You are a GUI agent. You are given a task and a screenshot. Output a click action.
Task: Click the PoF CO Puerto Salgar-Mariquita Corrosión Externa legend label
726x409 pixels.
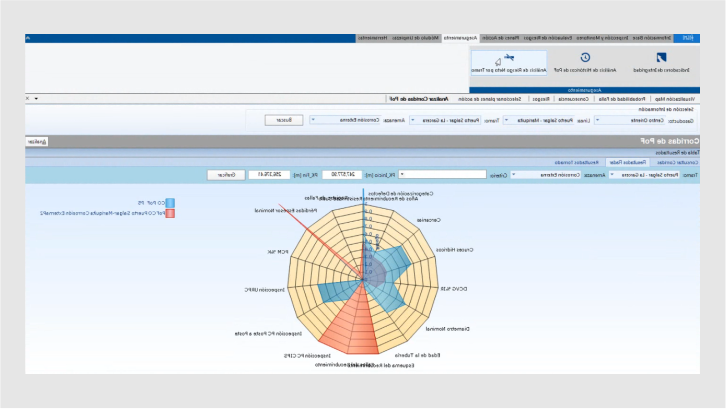(x=102, y=214)
